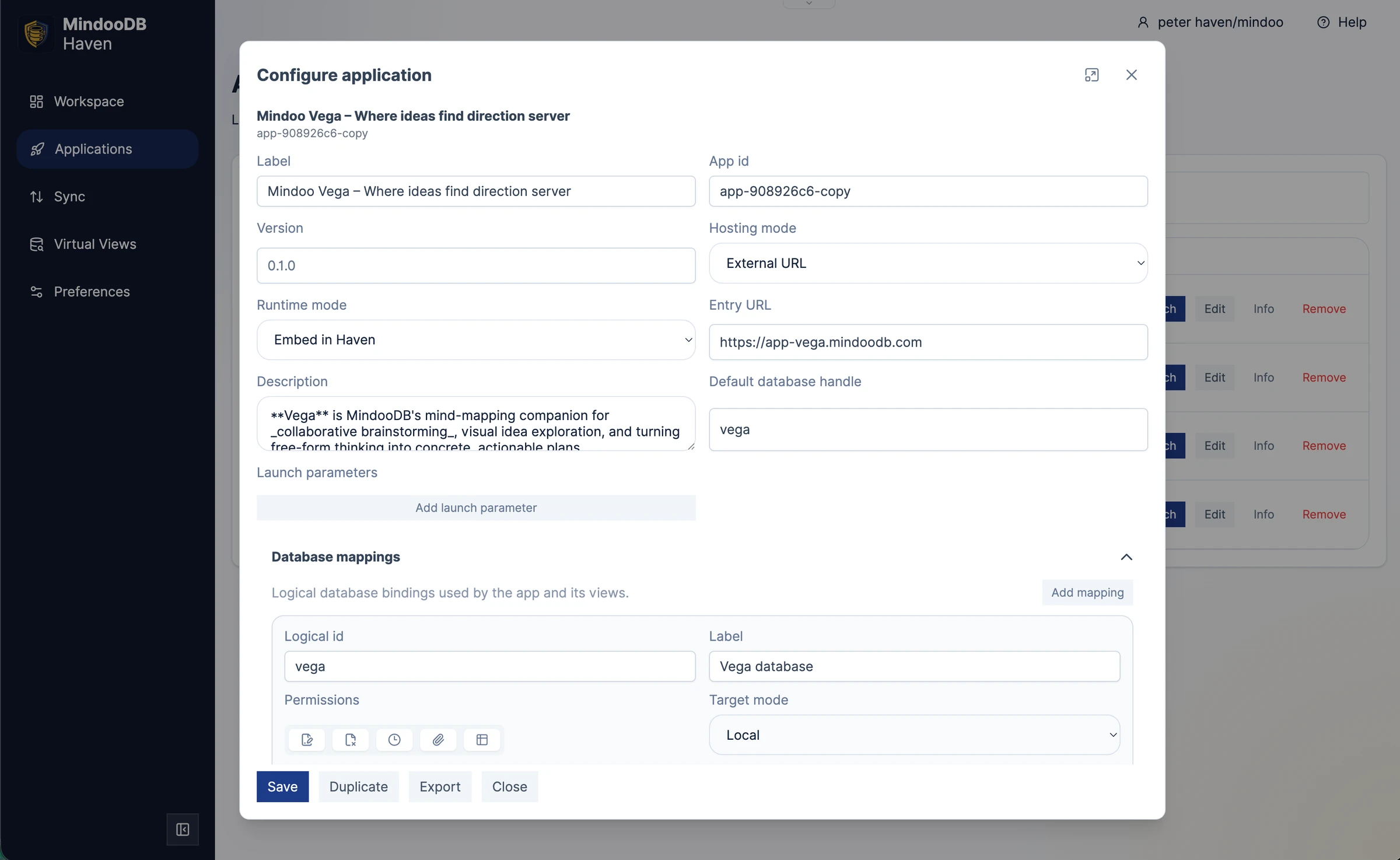Collapse the Database mappings section
Viewport: 1400px width, 860px height.
click(x=1126, y=557)
